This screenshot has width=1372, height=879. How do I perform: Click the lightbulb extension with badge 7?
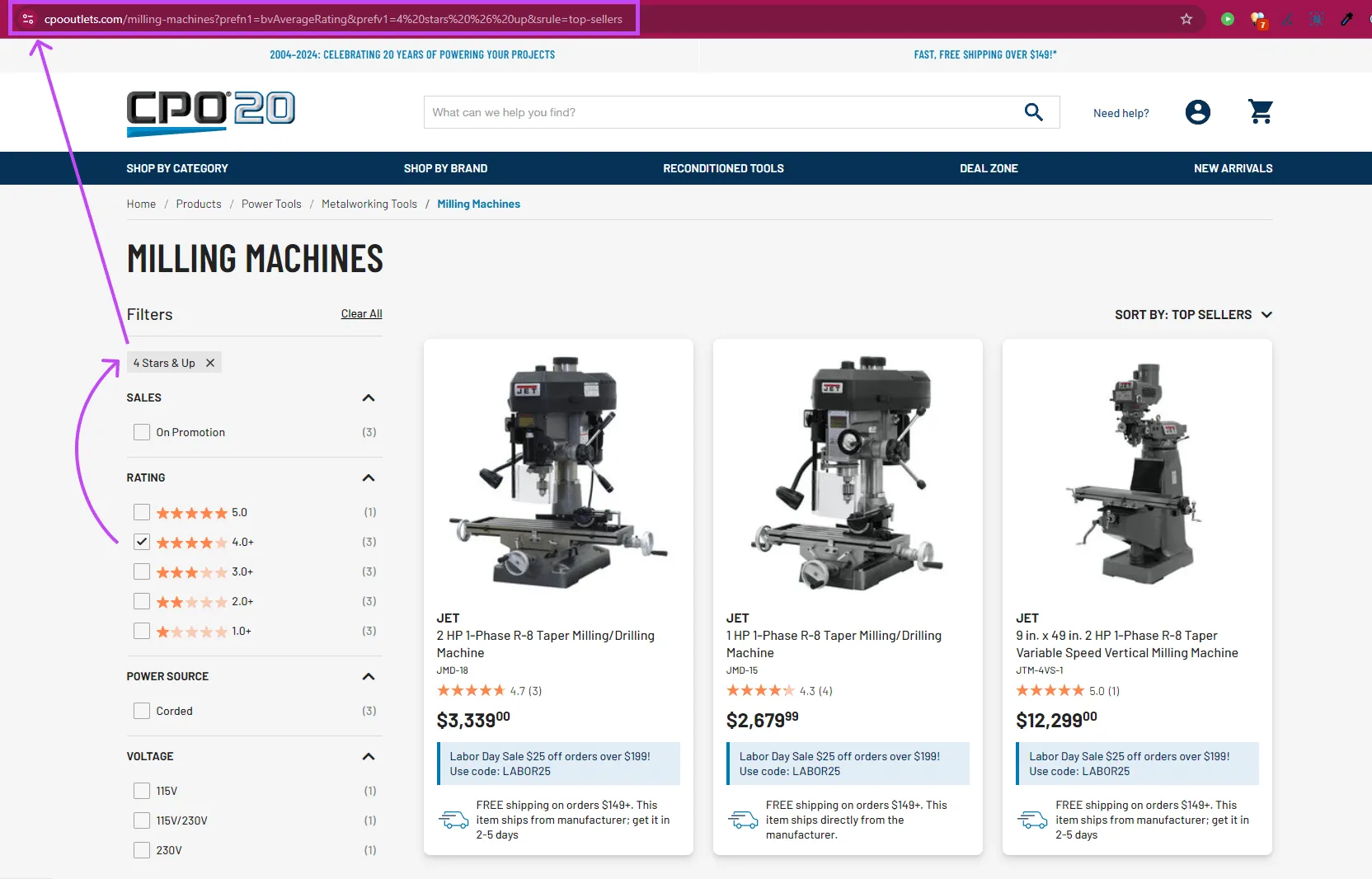click(x=1257, y=19)
